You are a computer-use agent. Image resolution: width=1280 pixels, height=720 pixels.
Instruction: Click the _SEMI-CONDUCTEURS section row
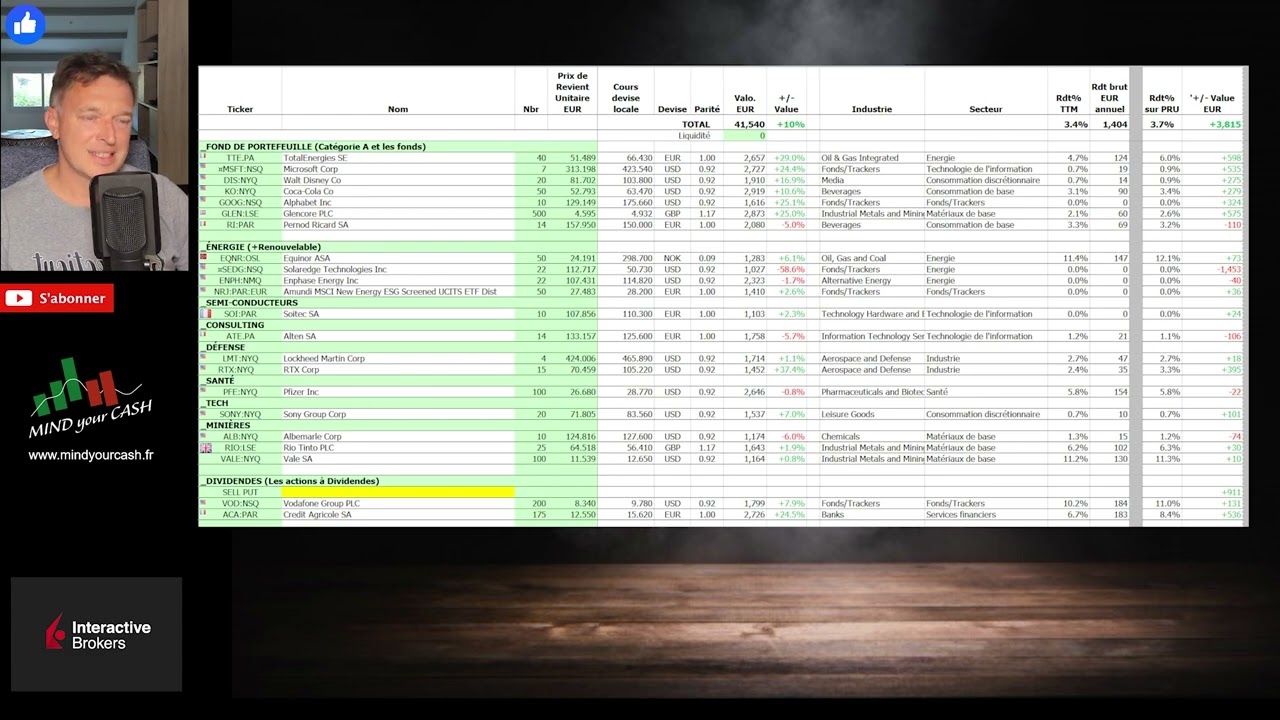[x=398, y=303]
